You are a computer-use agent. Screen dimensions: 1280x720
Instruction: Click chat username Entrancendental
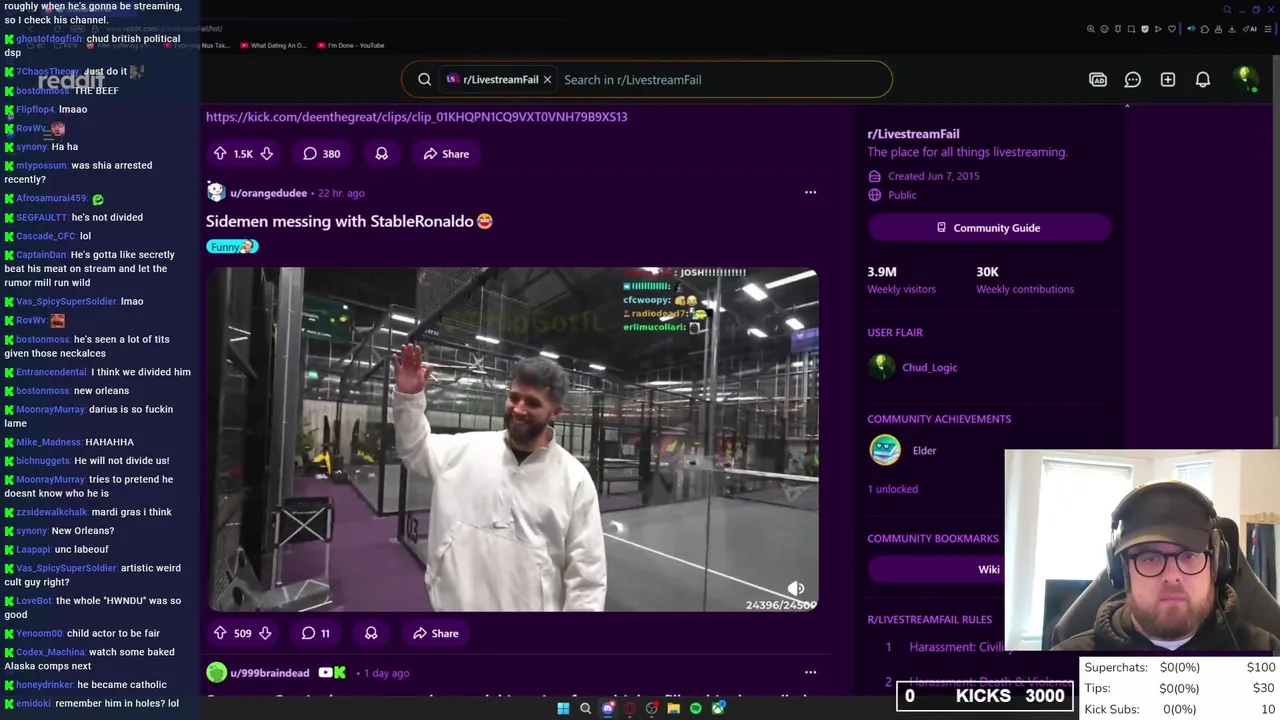pyautogui.click(x=52, y=372)
